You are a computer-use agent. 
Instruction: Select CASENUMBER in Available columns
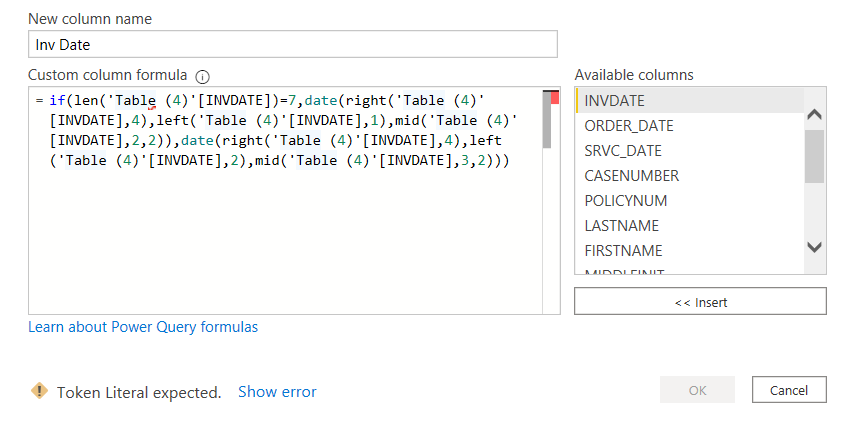pos(690,176)
